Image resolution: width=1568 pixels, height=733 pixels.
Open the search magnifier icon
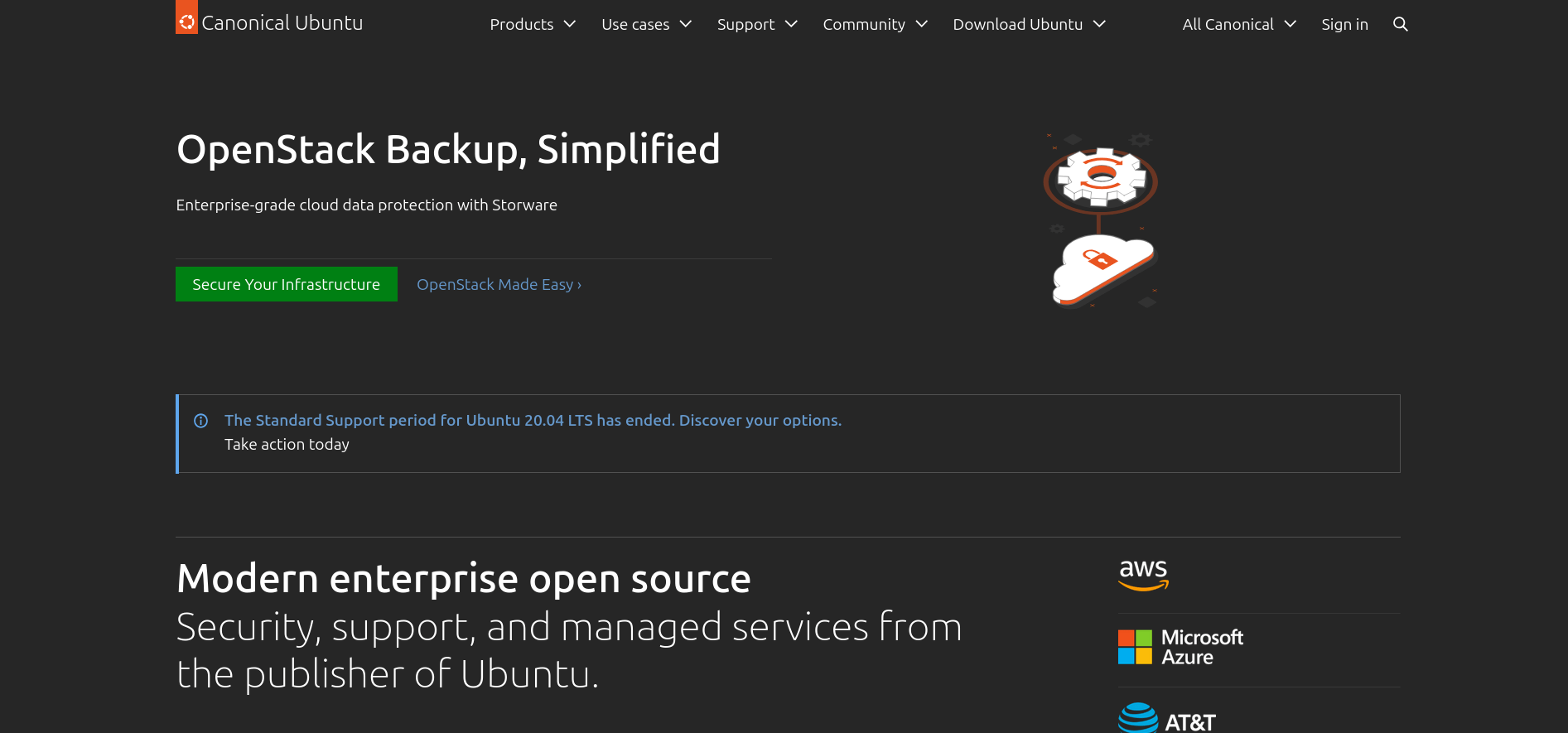(x=1400, y=24)
